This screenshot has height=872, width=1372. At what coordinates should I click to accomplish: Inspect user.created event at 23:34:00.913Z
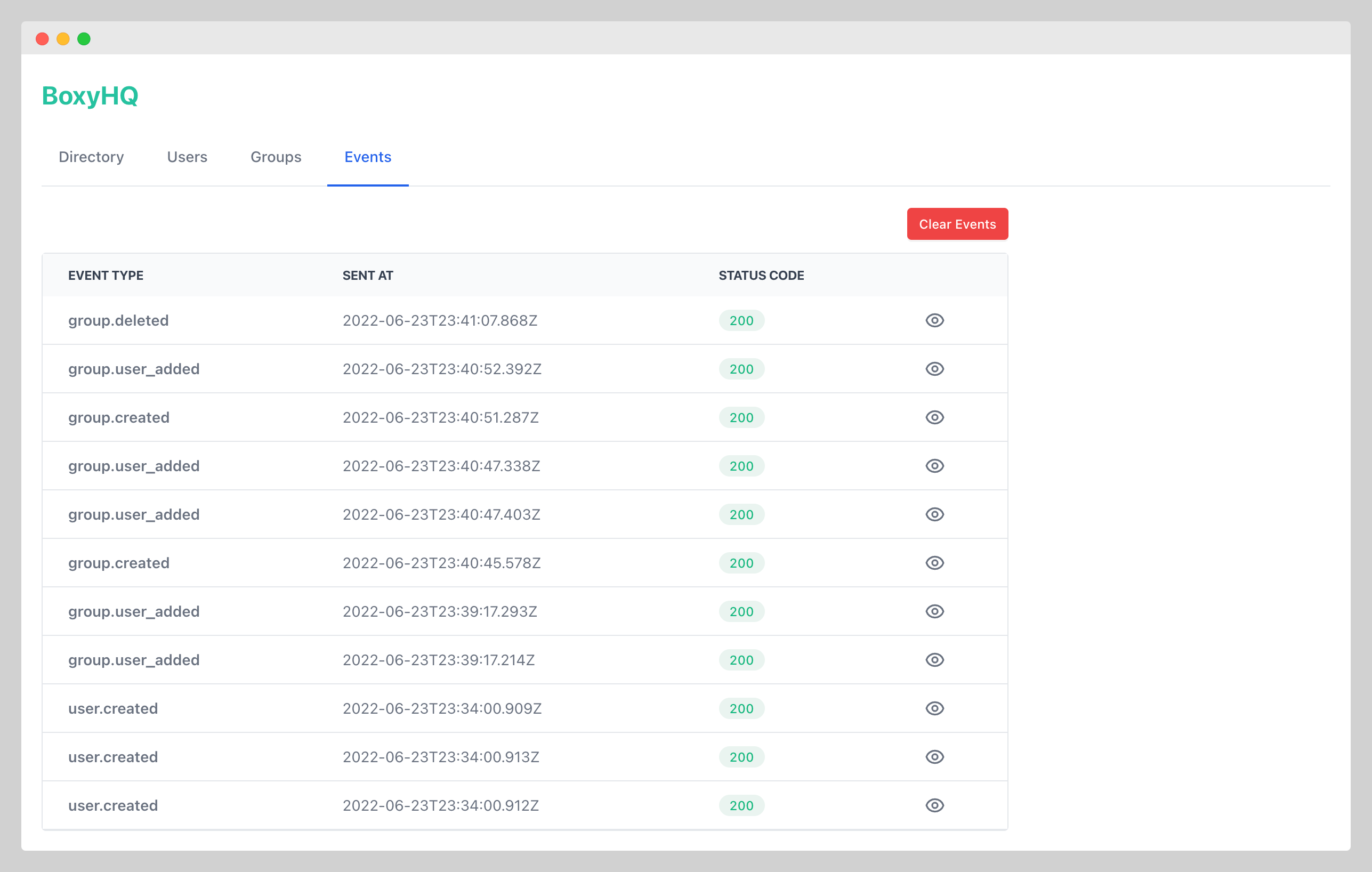[x=934, y=756]
